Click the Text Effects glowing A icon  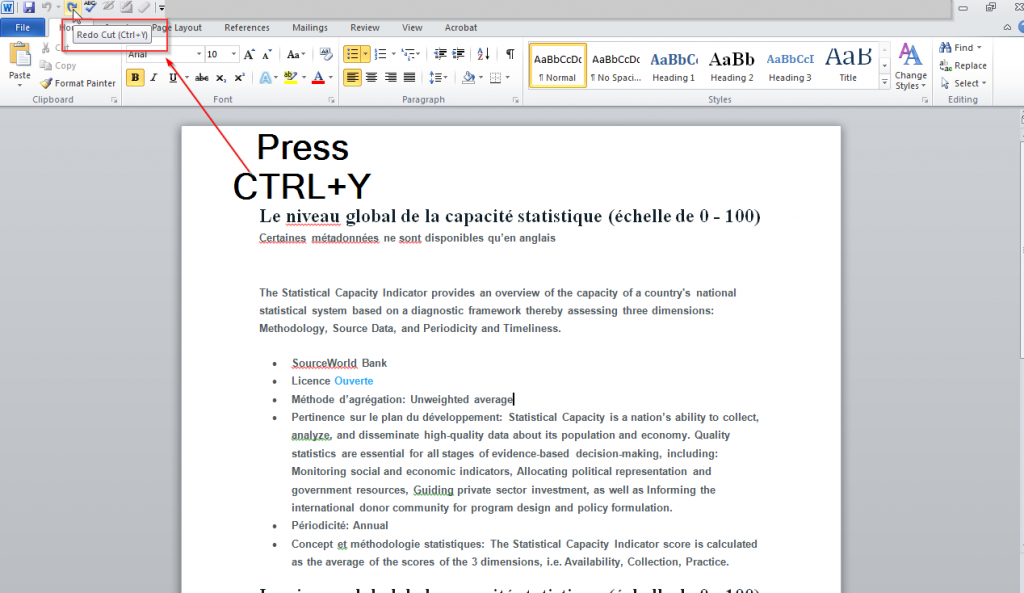point(265,78)
